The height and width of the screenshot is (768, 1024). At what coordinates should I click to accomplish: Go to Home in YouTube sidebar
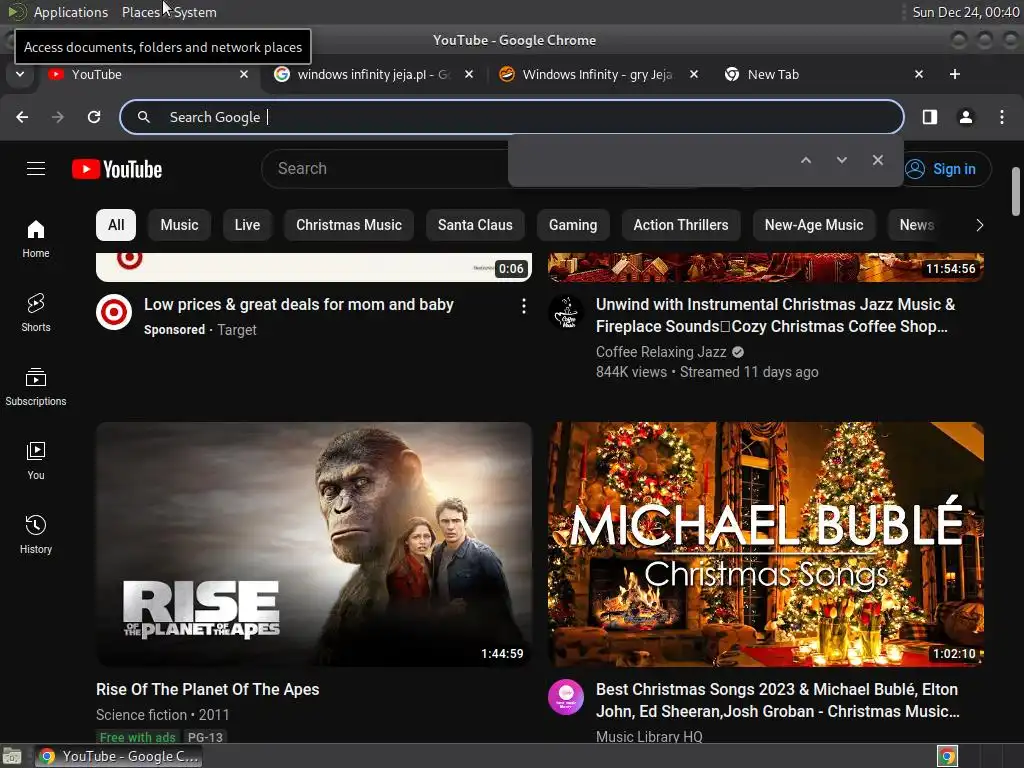click(36, 239)
